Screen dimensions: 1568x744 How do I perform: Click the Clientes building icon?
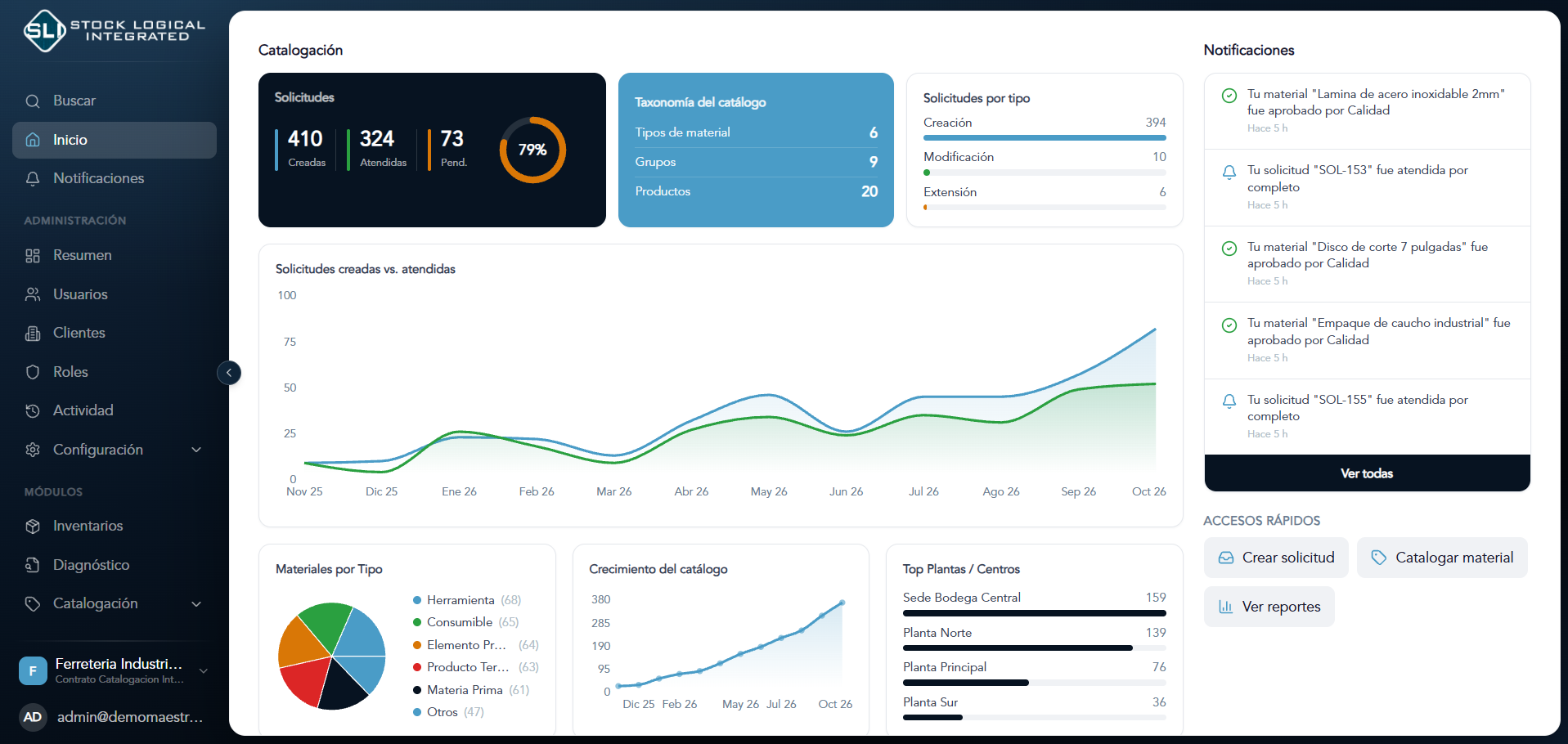point(33,333)
